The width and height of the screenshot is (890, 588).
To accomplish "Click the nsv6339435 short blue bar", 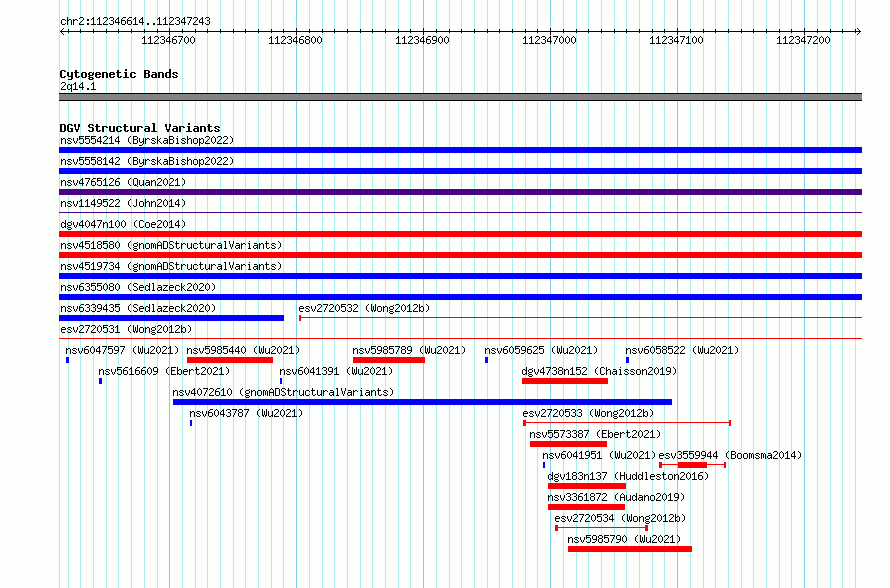I will (171, 318).
